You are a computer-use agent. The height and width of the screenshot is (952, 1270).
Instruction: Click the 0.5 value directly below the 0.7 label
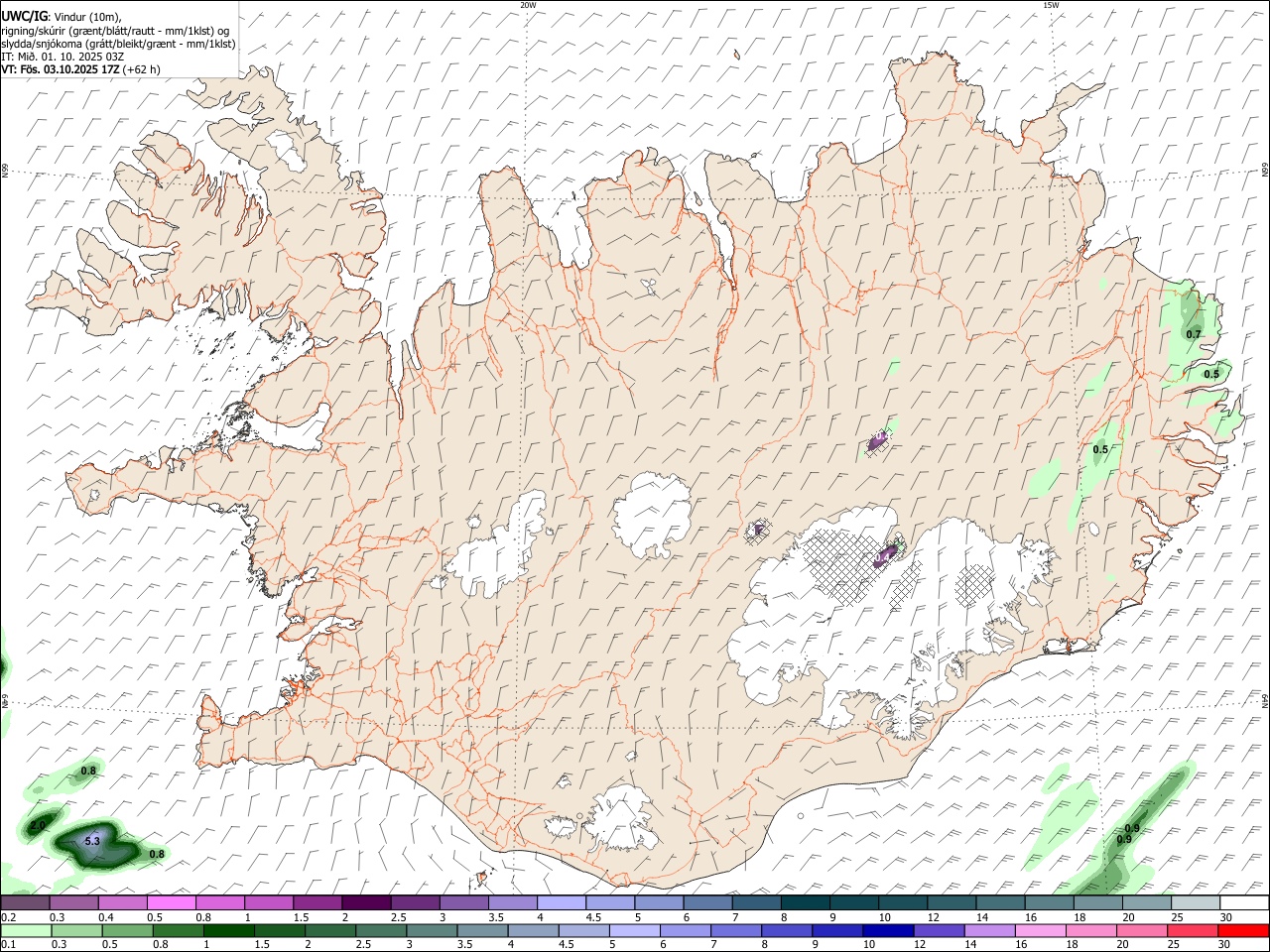click(1211, 374)
